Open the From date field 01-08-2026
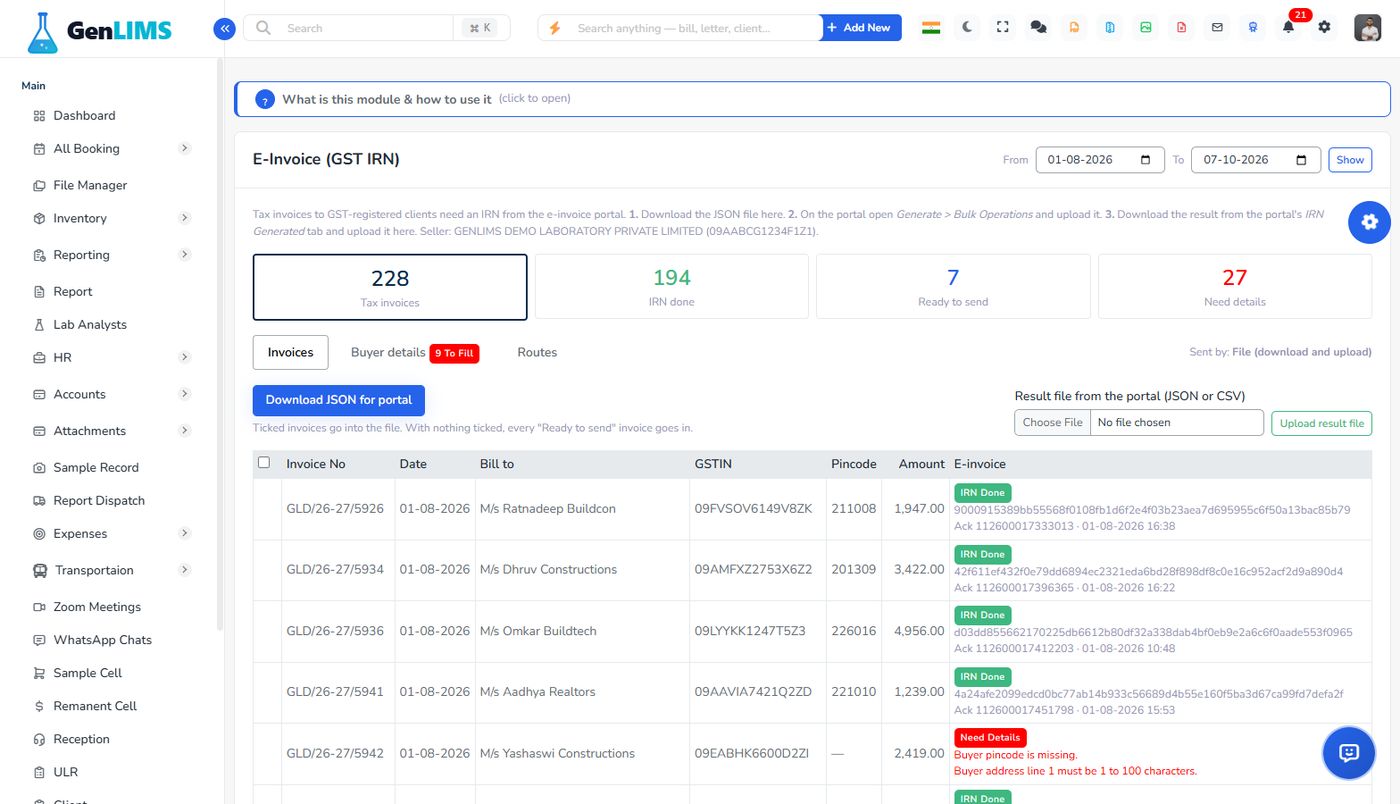The image size is (1400, 804). [1100, 160]
